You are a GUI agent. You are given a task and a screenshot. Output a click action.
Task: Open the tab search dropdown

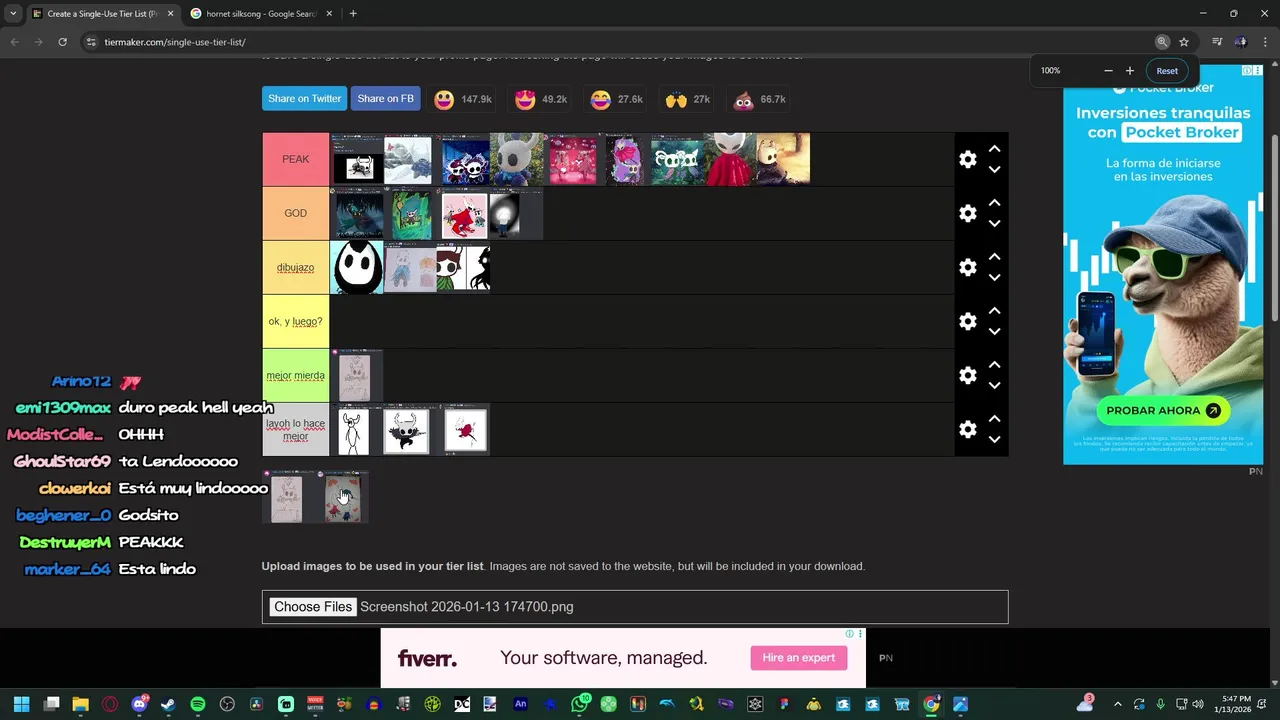coord(12,14)
